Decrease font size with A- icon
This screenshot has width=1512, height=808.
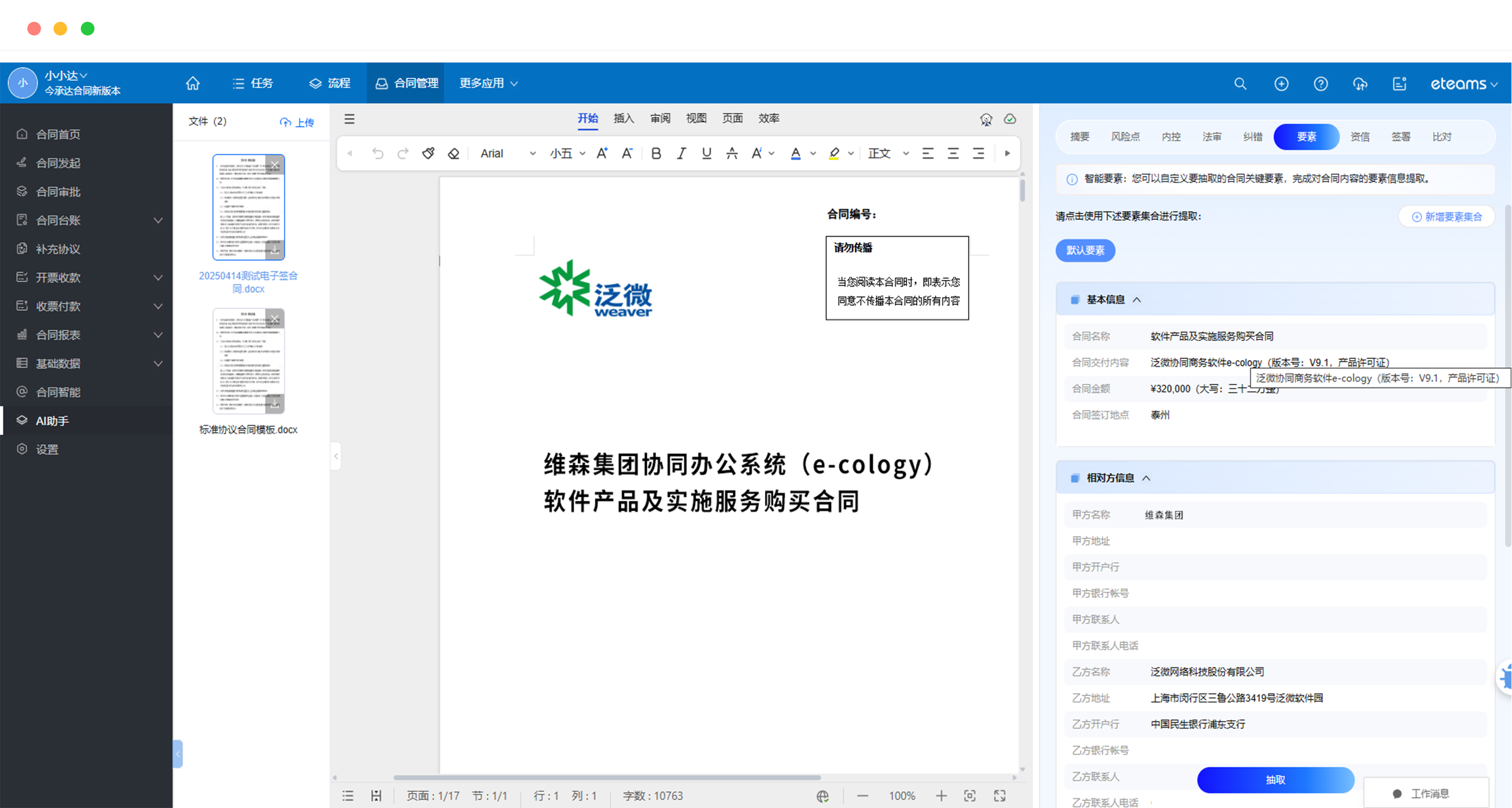coord(627,153)
